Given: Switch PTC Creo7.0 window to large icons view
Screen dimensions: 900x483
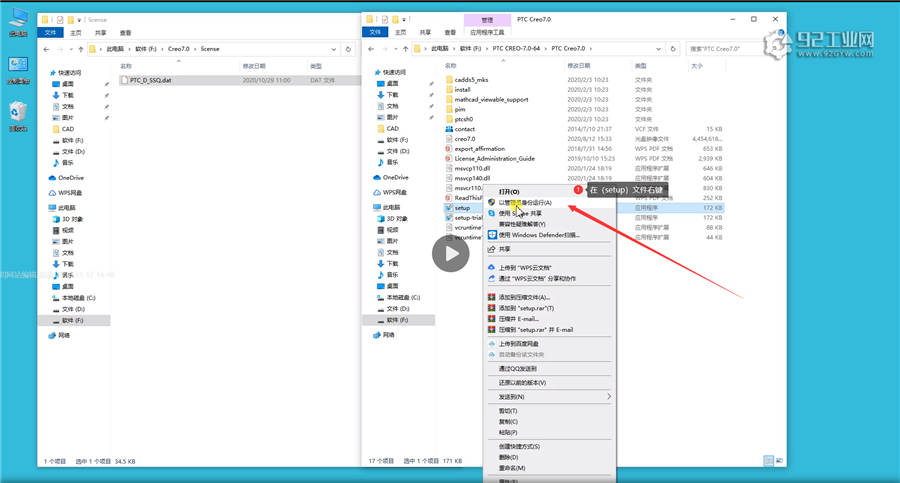Looking at the screenshot, I should click(779, 461).
